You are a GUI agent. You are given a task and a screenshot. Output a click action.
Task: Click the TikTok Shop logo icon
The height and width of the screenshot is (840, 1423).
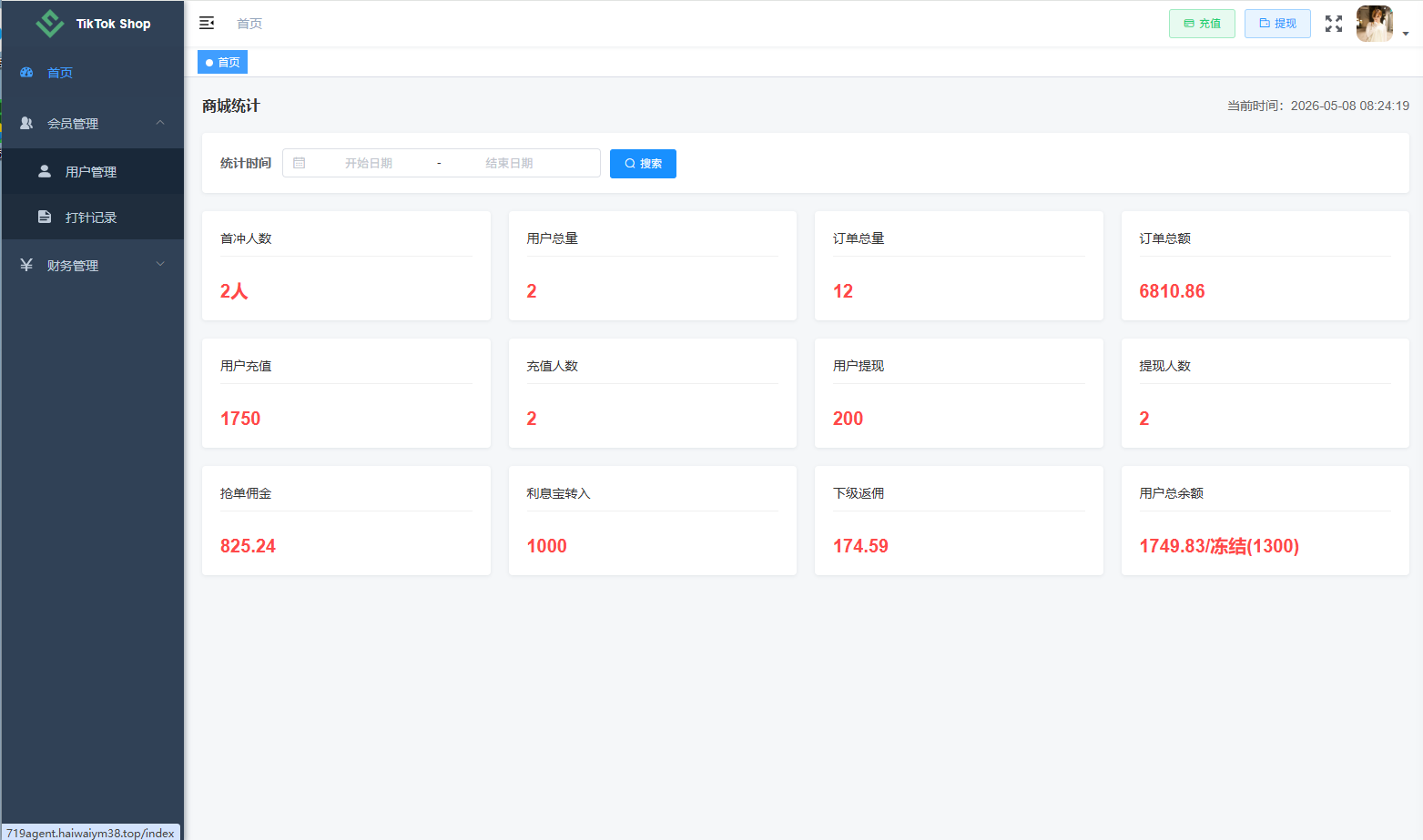point(50,24)
